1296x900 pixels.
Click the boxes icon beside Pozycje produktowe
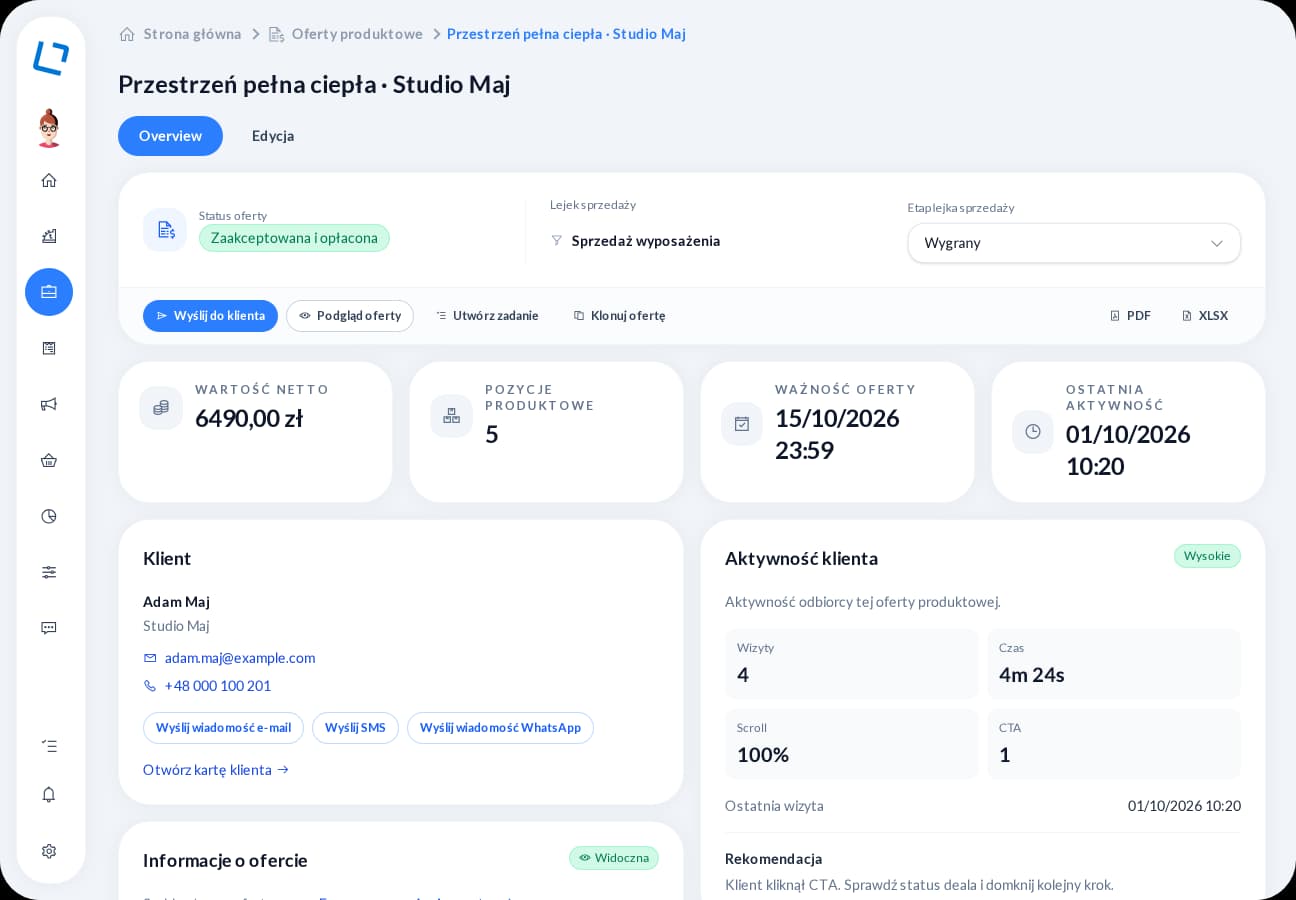(451, 416)
